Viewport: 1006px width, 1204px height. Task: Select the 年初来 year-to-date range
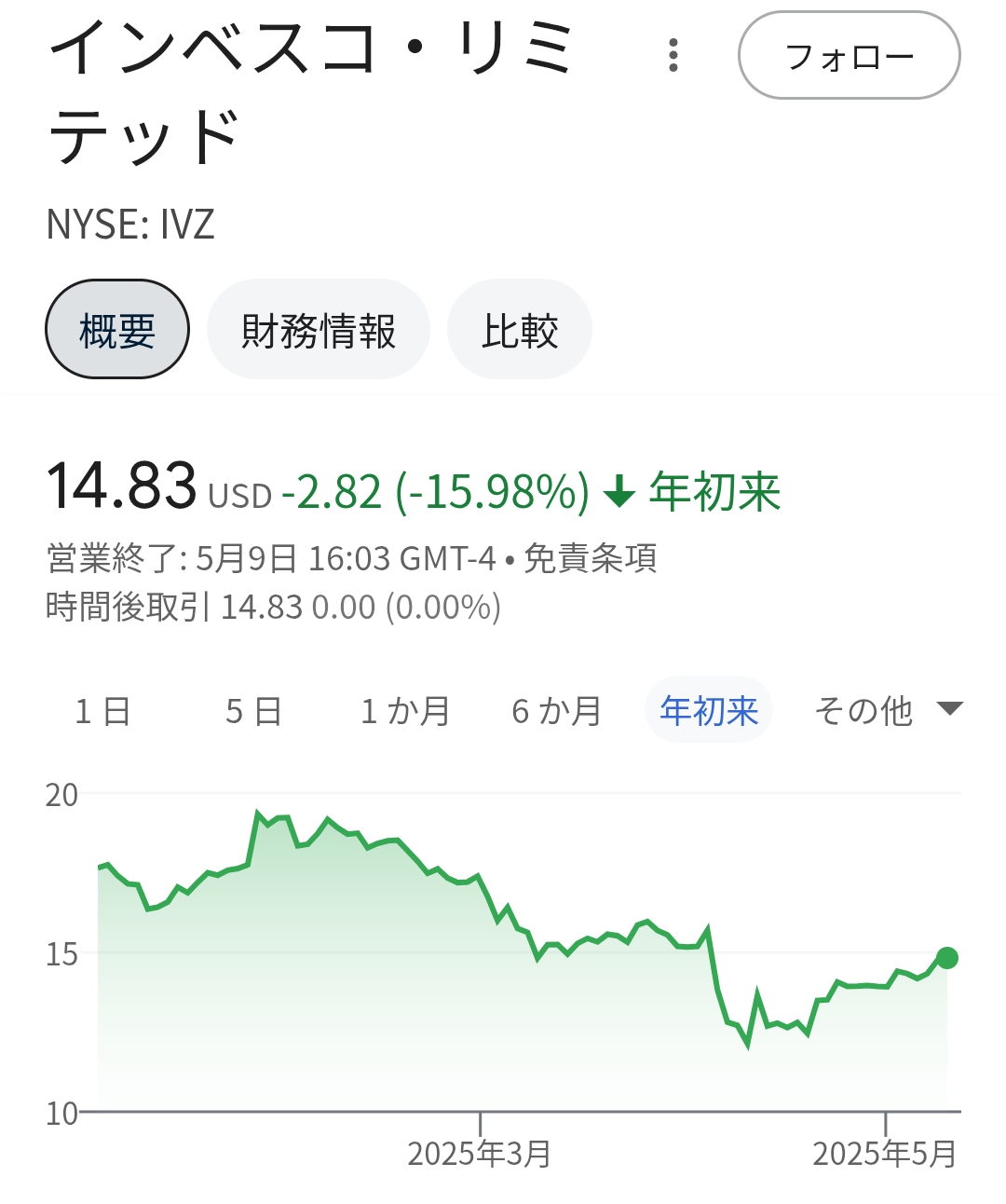click(709, 711)
